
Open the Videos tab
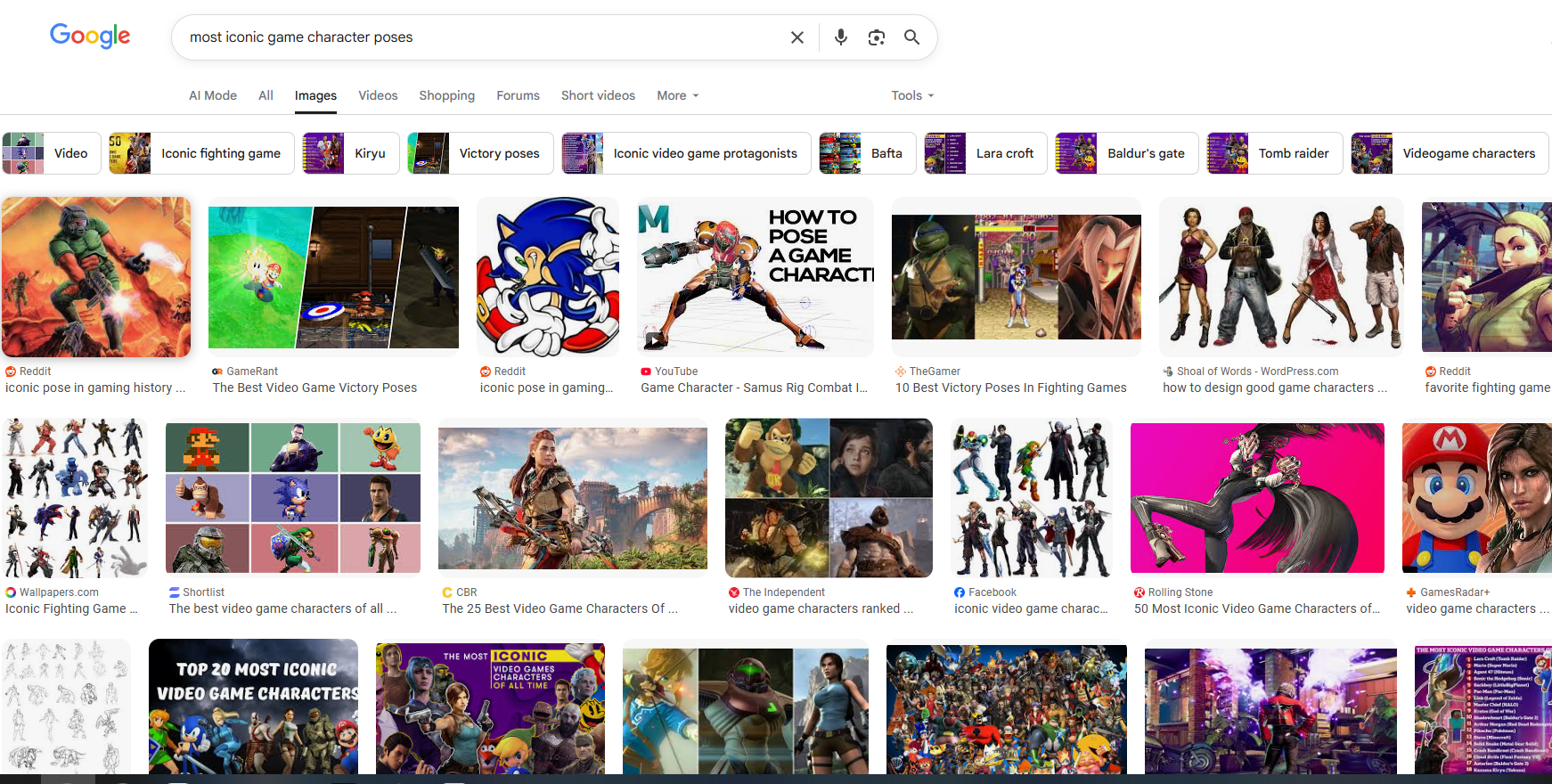pos(378,95)
